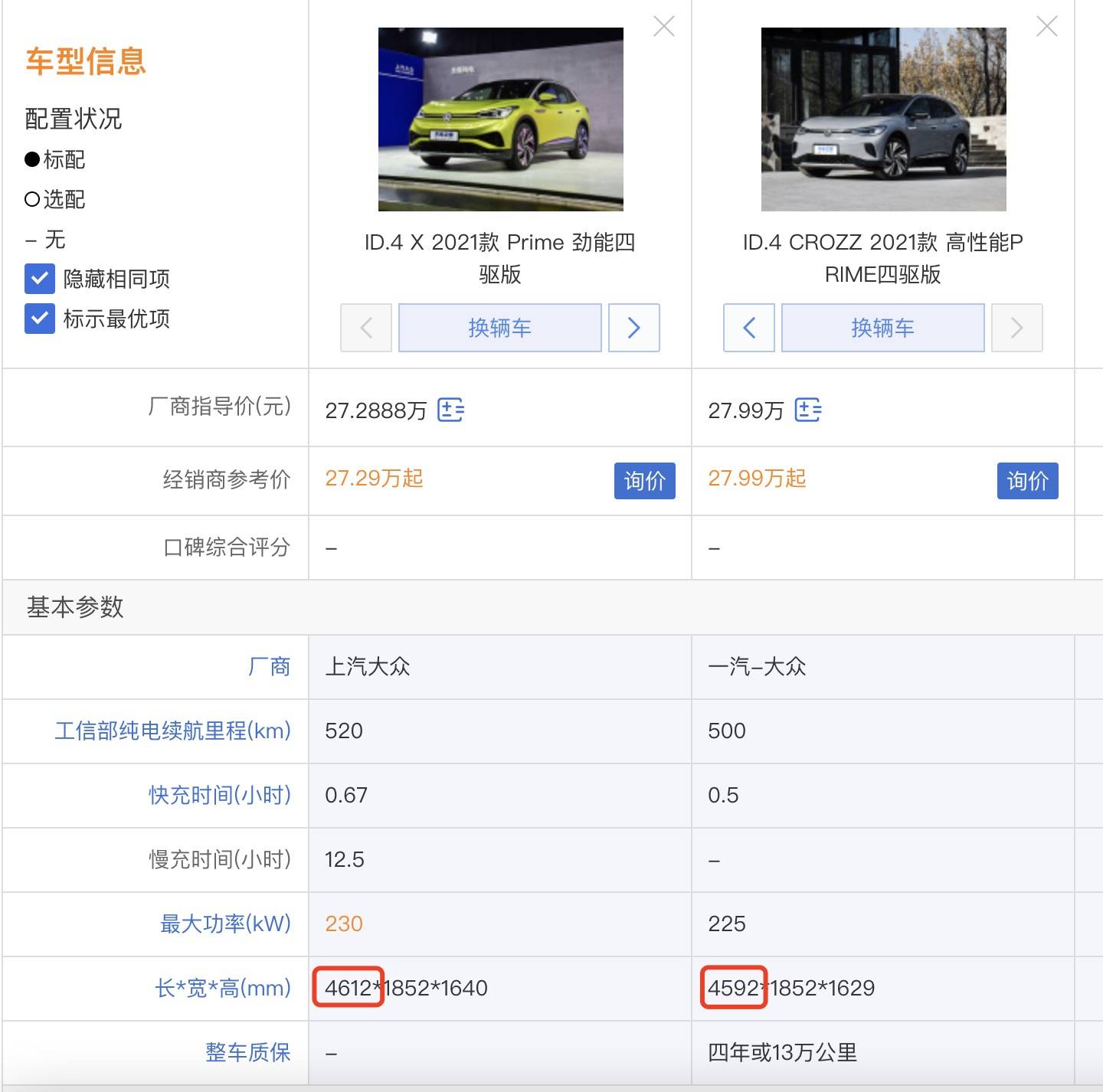Click the 配置状况 legend heading
The width and height of the screenshot is (1103, 1092).
point(74,119)
